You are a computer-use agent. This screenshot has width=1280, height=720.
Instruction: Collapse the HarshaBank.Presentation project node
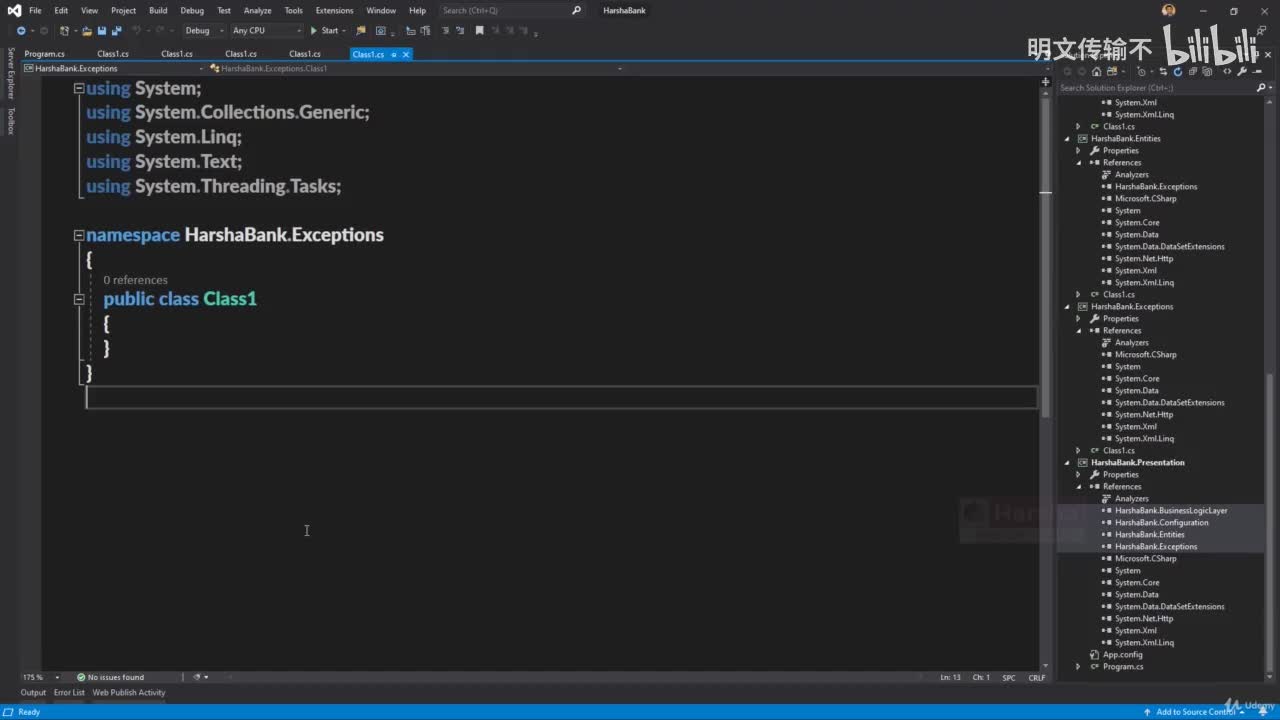pyautogui.click(x=1067, y=463)
